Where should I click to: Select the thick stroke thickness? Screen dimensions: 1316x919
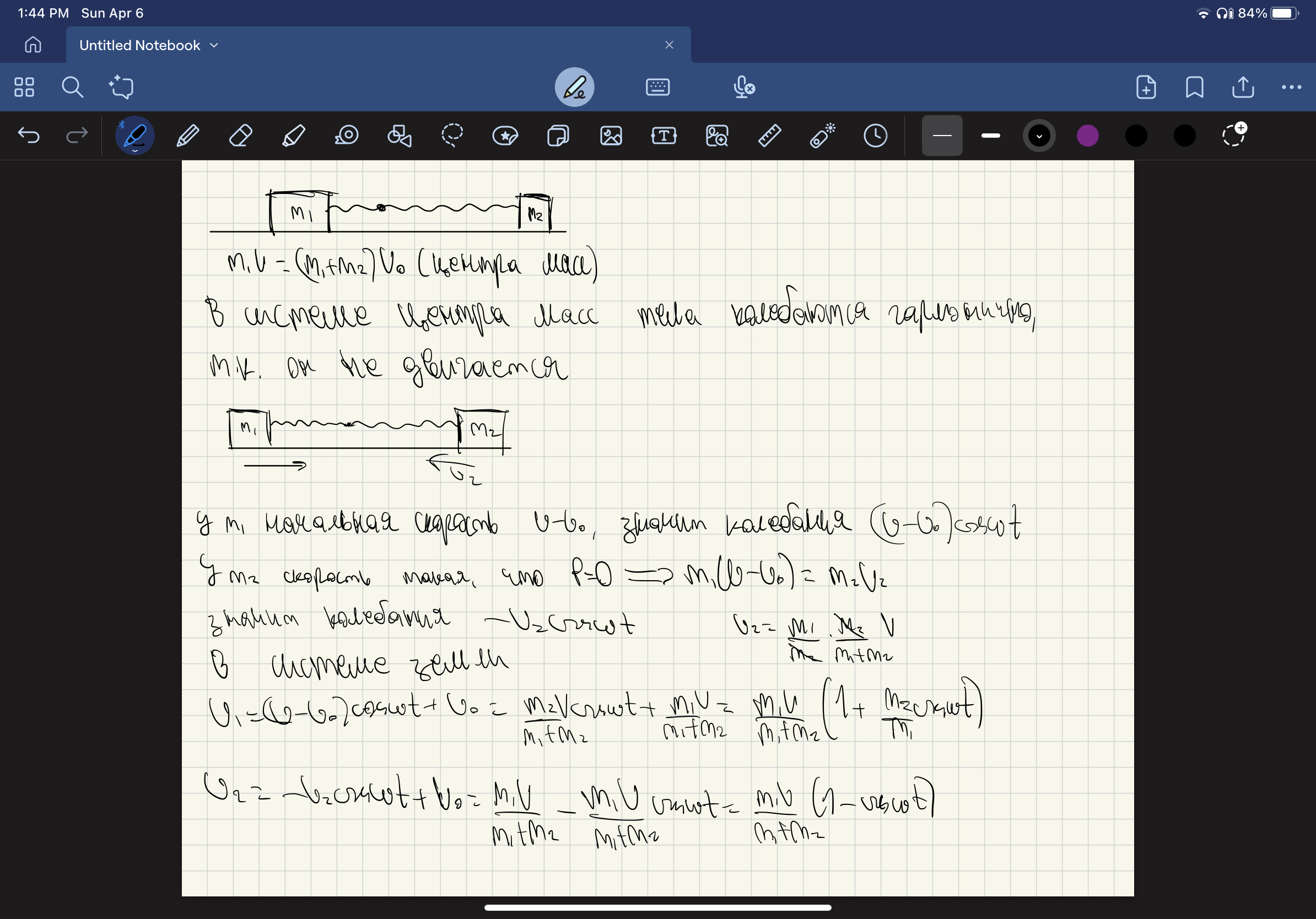point(990,136)
